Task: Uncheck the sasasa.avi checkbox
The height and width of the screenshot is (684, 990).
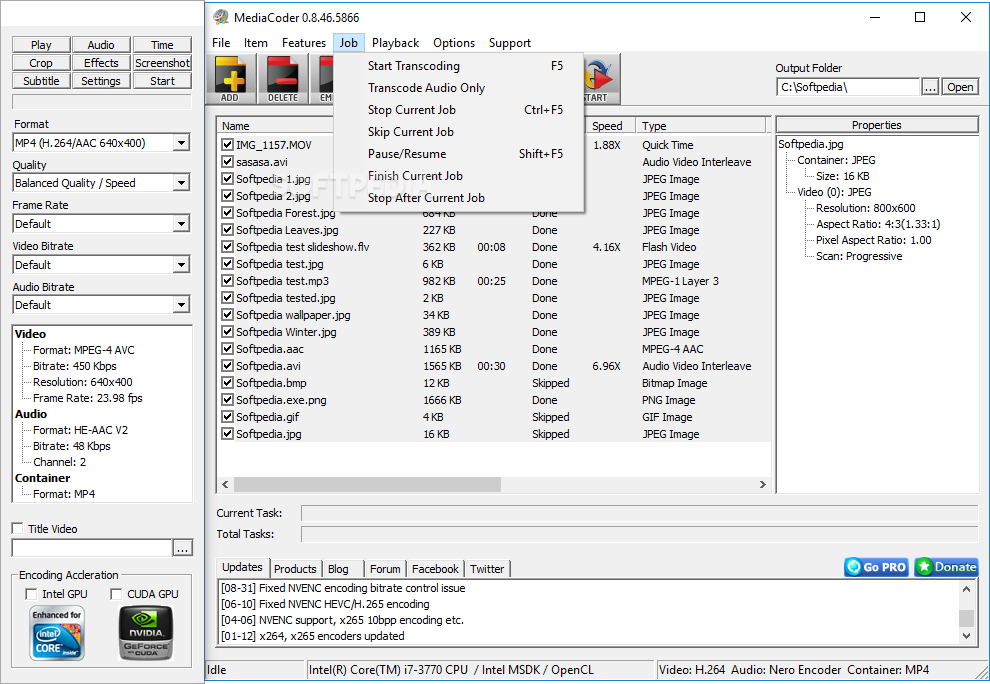Action: pos(227,162)
